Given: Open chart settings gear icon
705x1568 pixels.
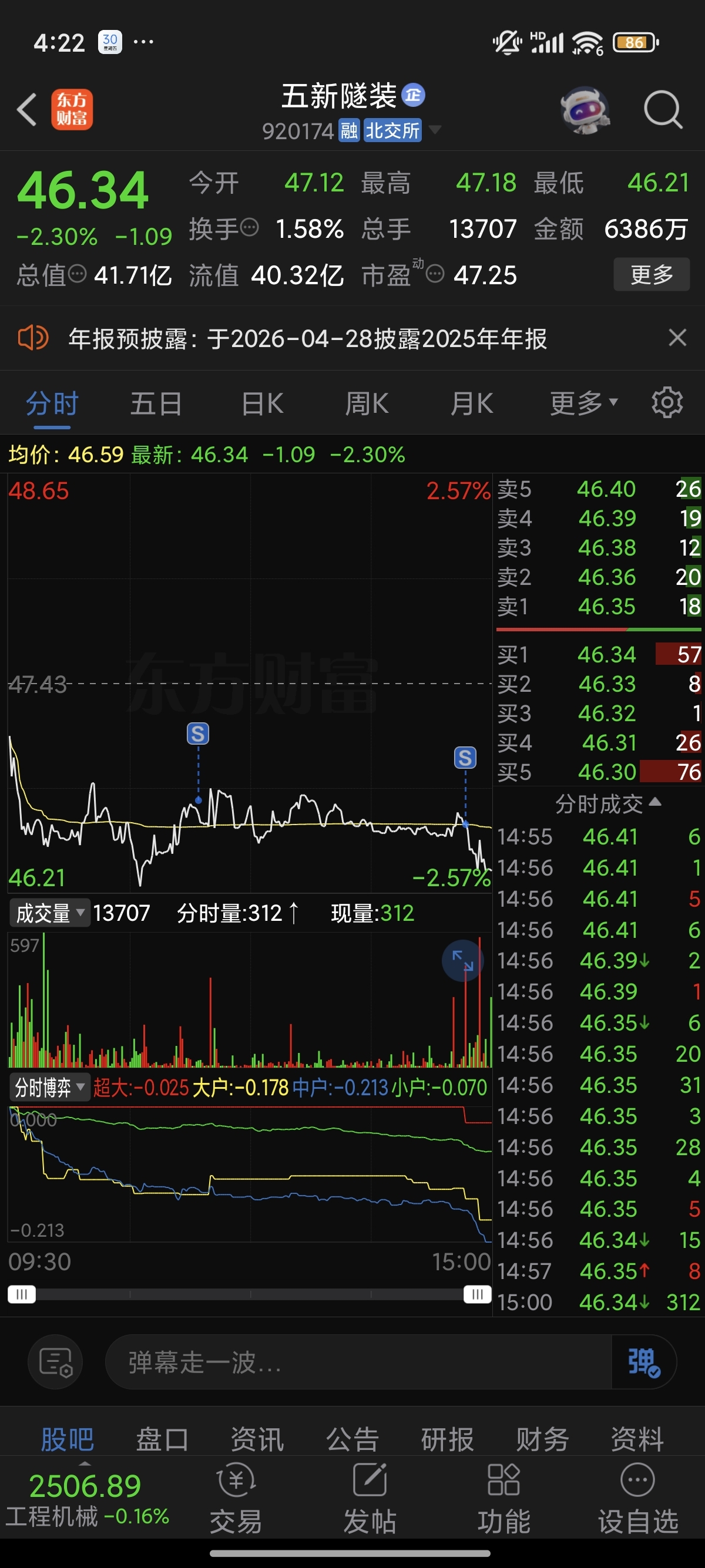Looking at the screenshot, I should [667, 402].
